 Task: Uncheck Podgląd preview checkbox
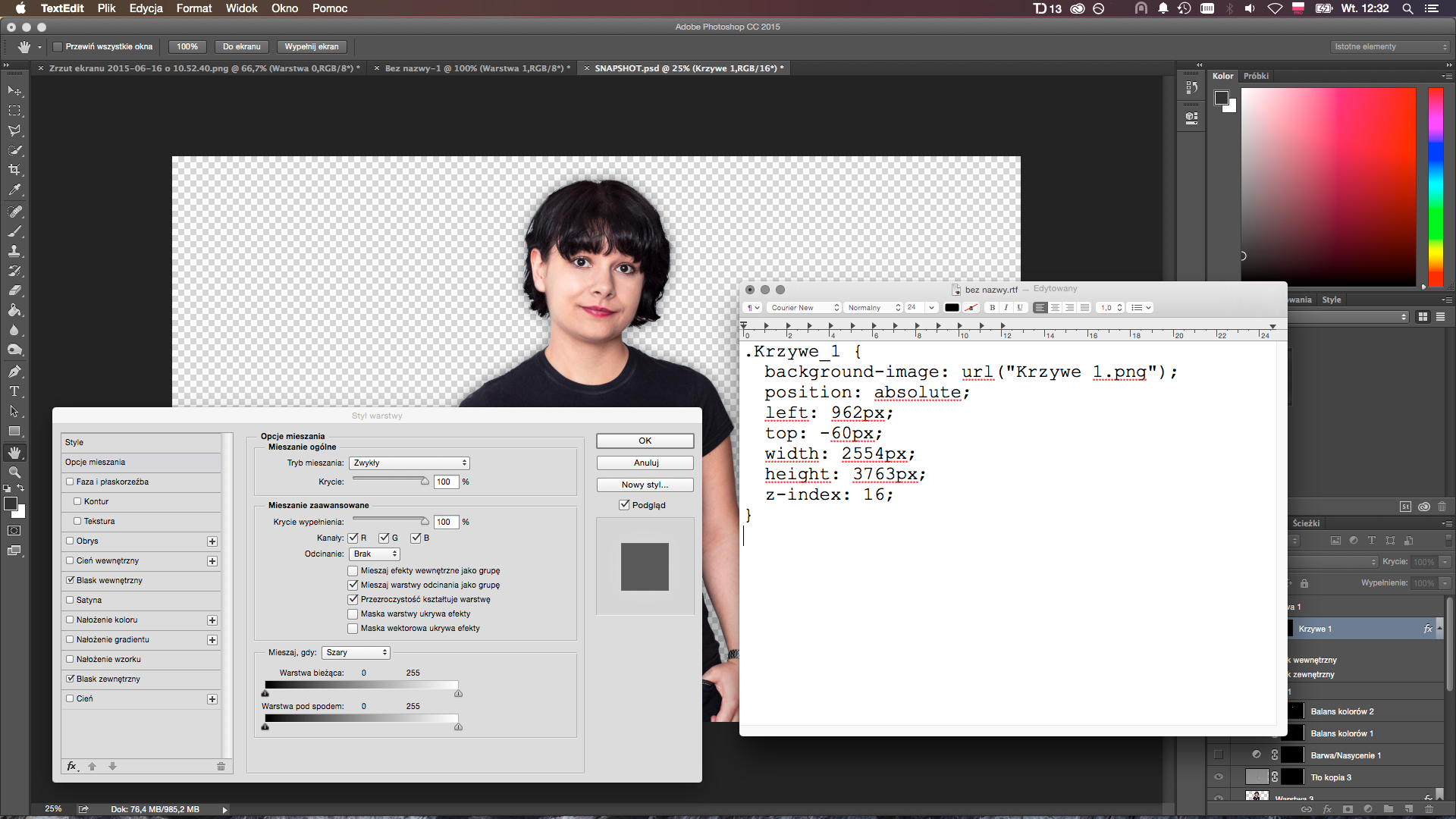click(x=624, y=505)
